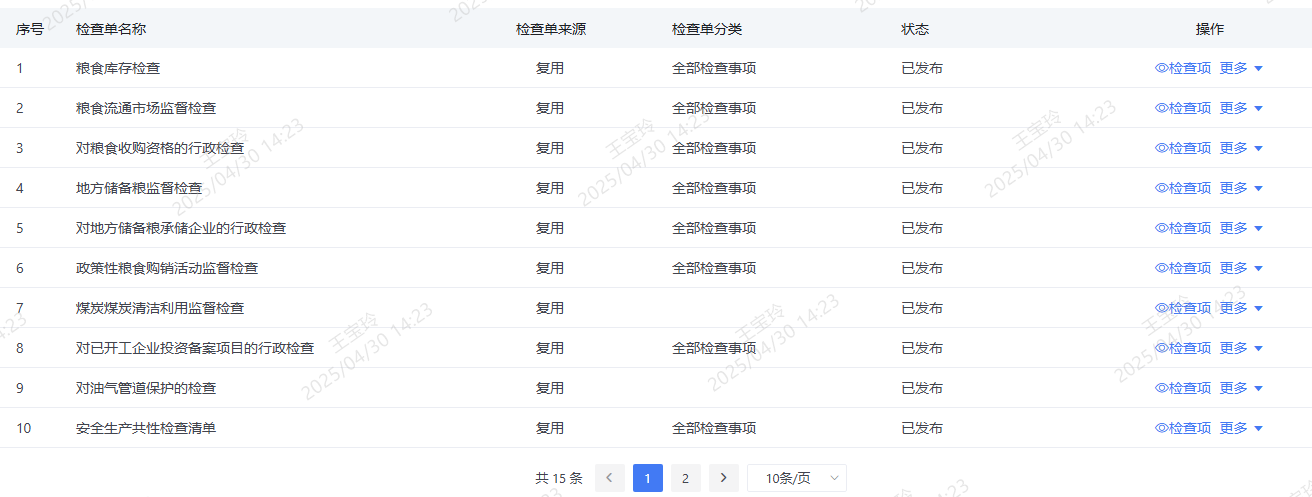Open 更多 menu for 对粮食收购资格的行政检查

[1241, 148]
